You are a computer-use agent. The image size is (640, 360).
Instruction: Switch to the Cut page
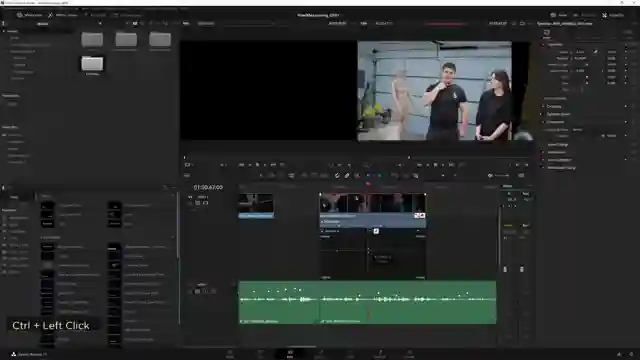point(260,353)
